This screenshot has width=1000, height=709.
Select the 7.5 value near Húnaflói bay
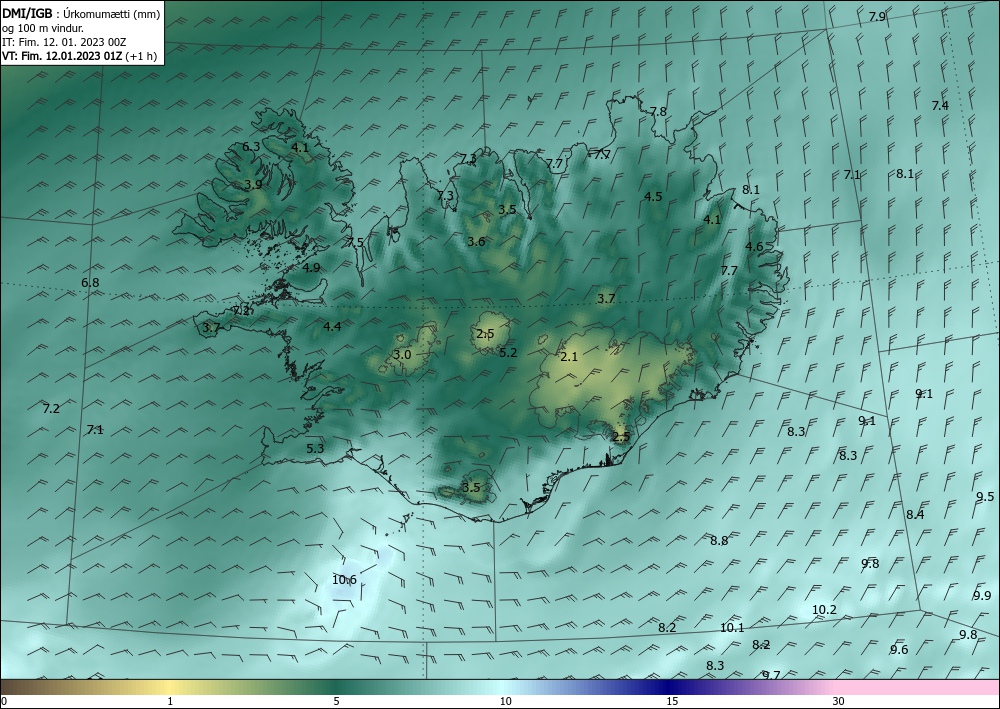[x=355, y=242]
